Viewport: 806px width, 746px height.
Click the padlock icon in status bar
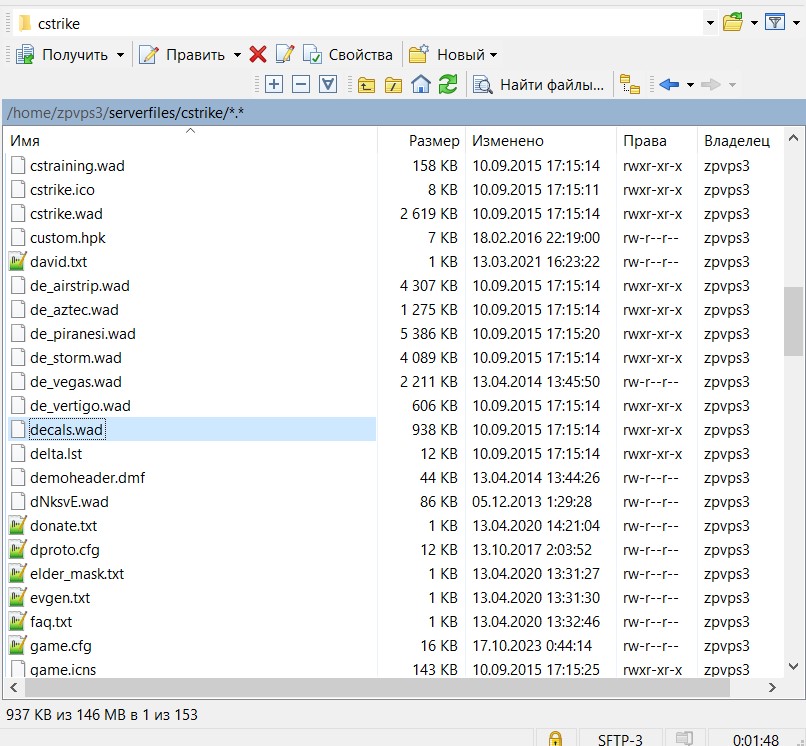pyautogui.click(x=555, y=739)
